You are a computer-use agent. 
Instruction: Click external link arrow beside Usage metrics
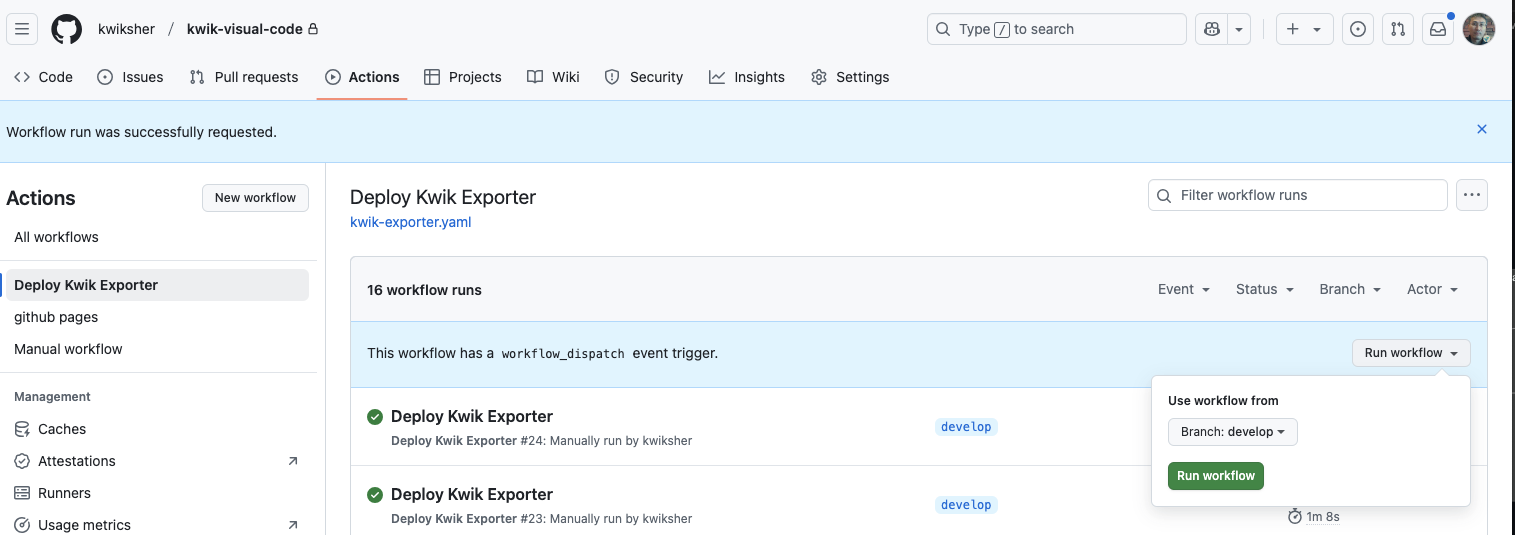coord(293,525)
